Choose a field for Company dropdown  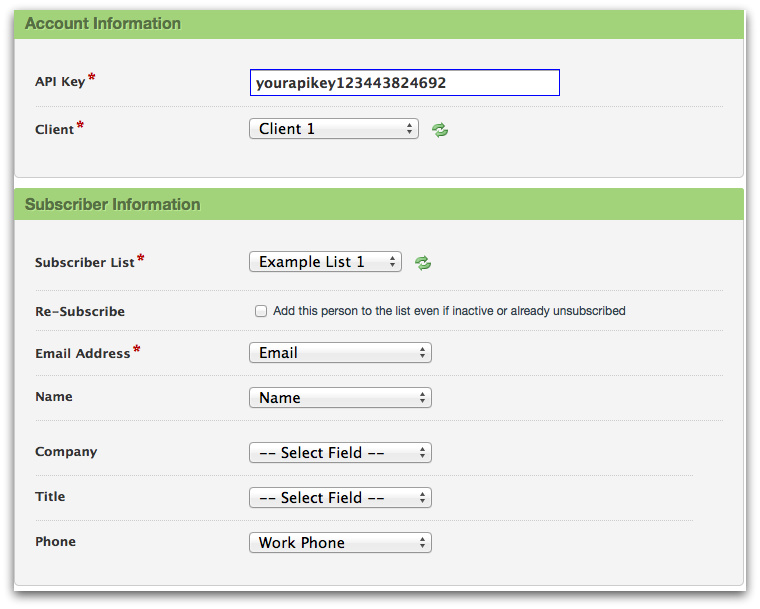339,453
